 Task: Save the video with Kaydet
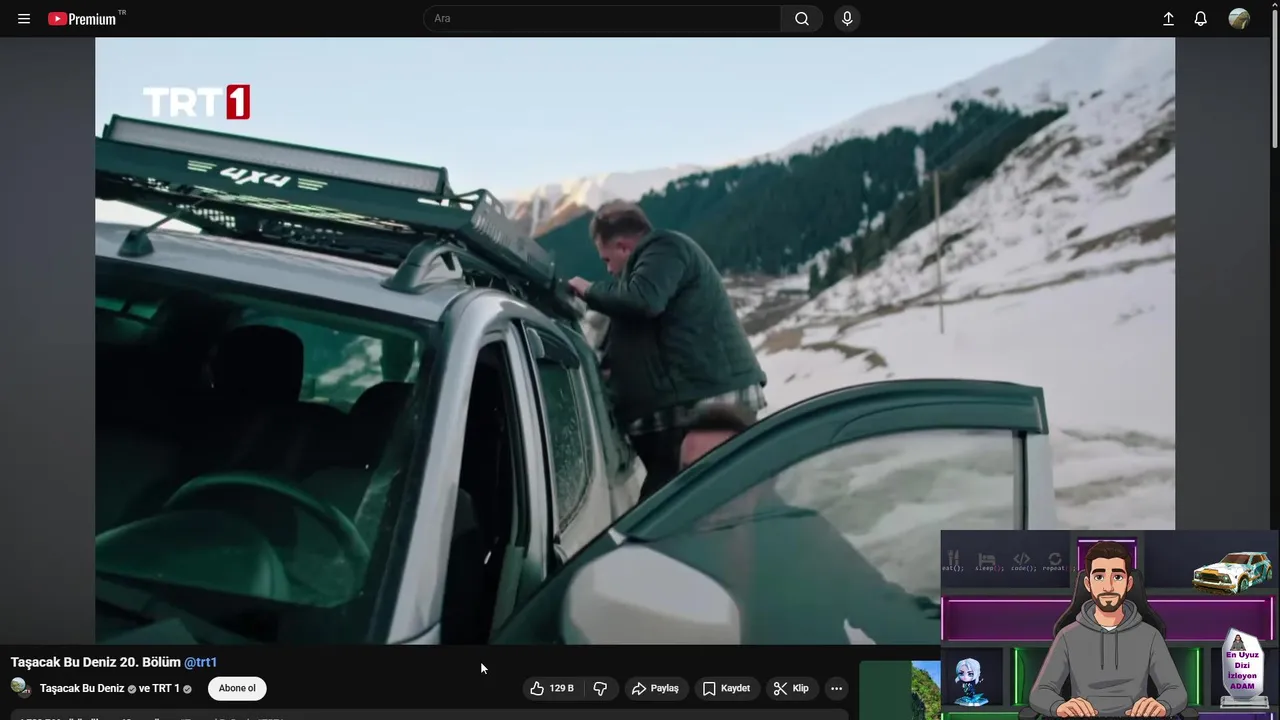[726, 688]
